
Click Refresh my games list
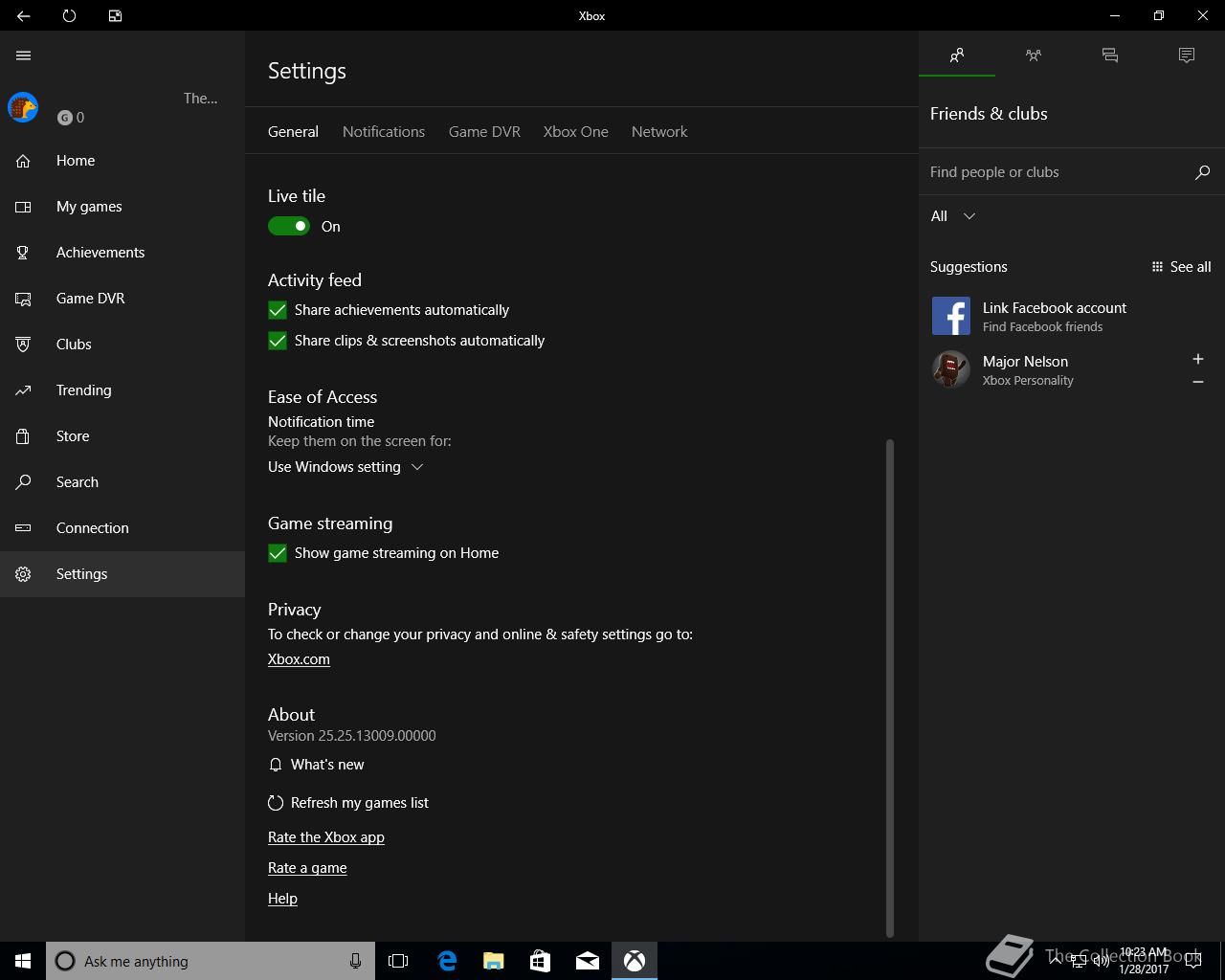coord(348,803)
